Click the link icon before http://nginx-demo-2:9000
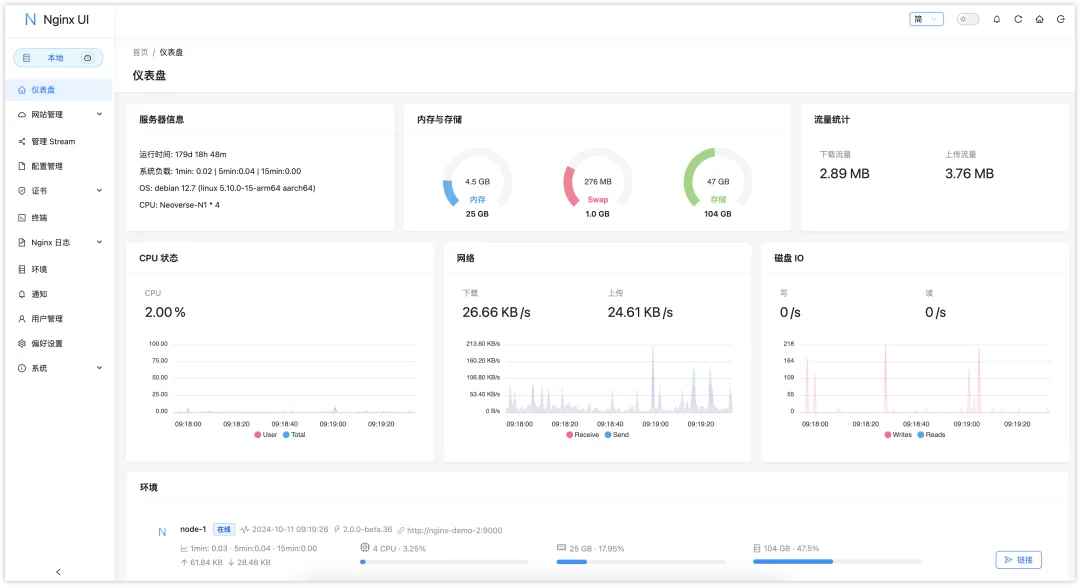This screenshot has height=586, width=1080. pyautogui.click(x=401, y=530)
